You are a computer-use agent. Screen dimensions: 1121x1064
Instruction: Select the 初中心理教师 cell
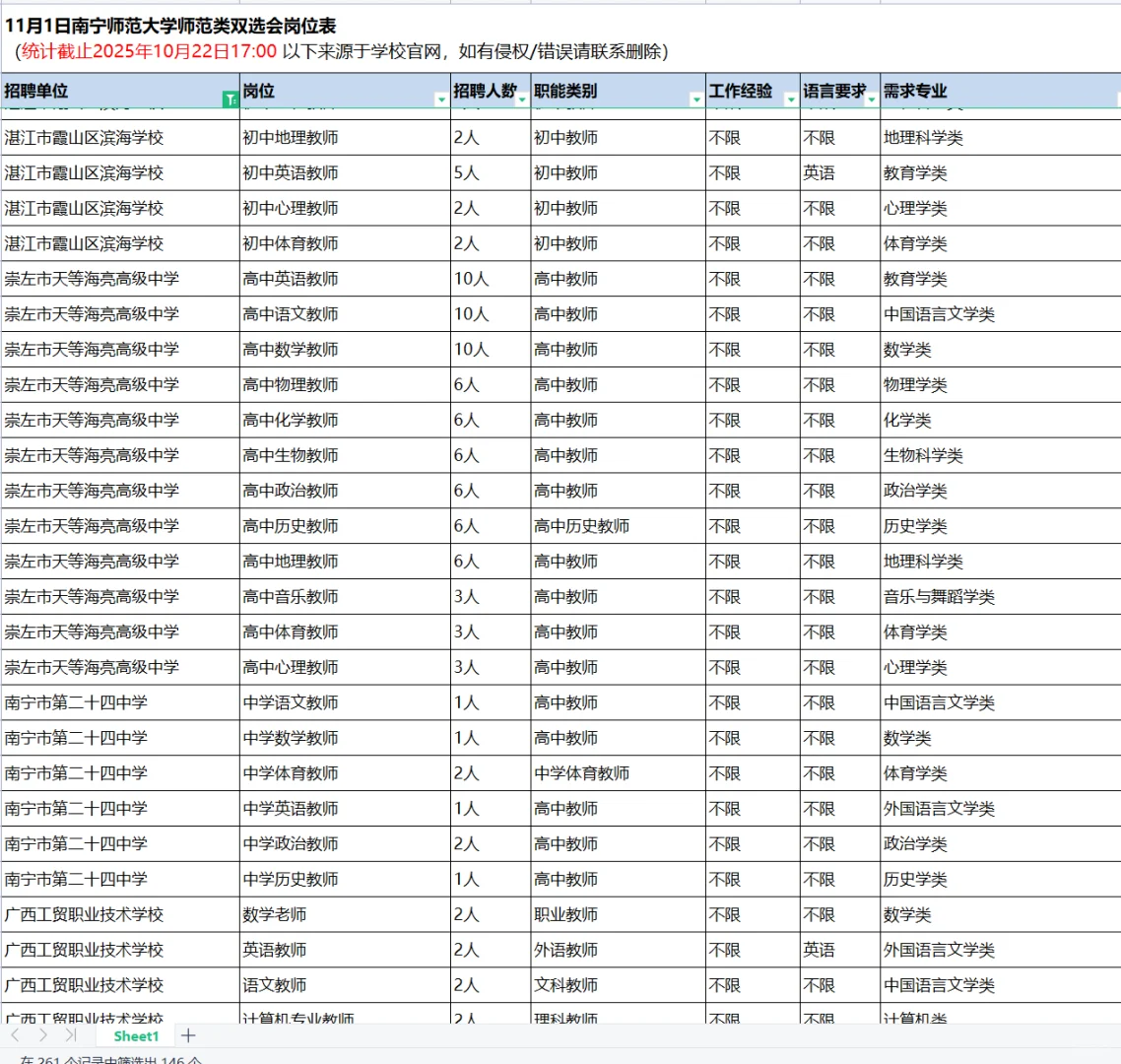pyautogui.click(x=345, y=208)
